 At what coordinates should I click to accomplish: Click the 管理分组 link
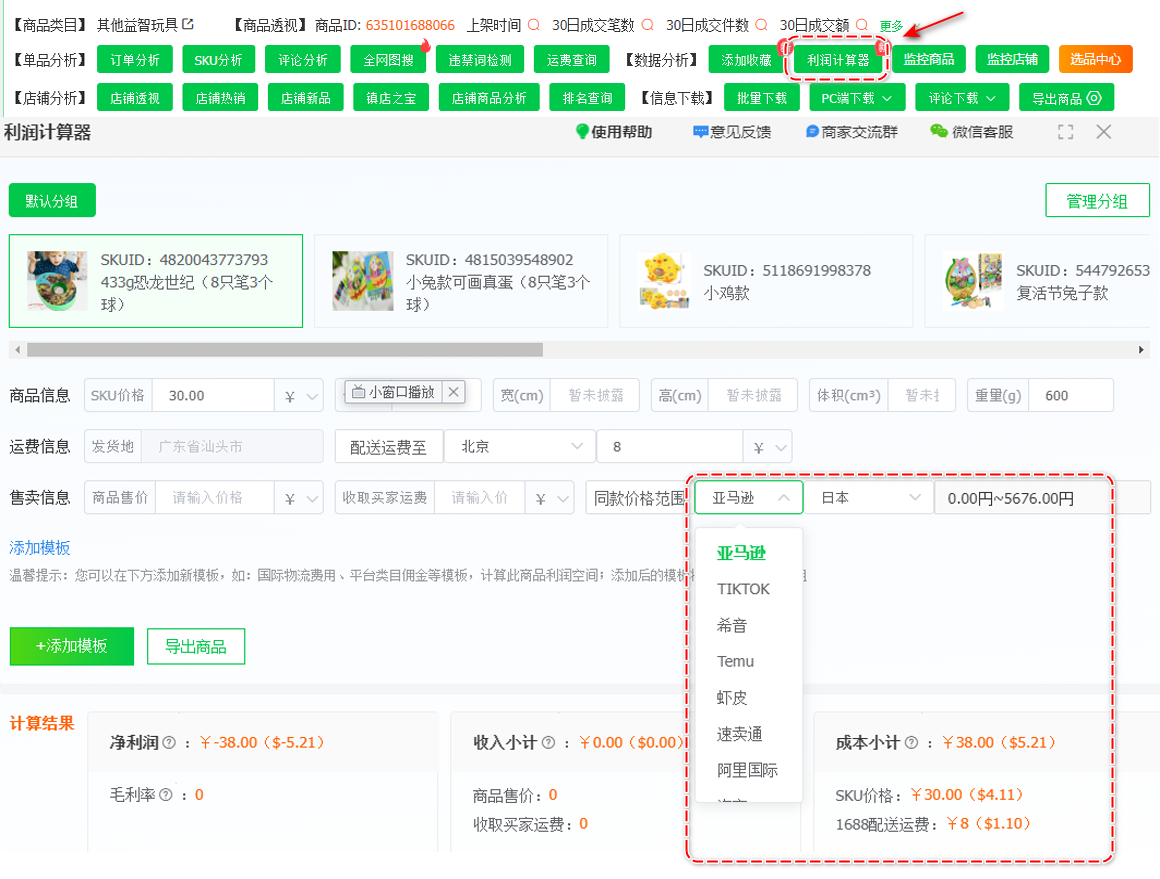(1097, 200)
